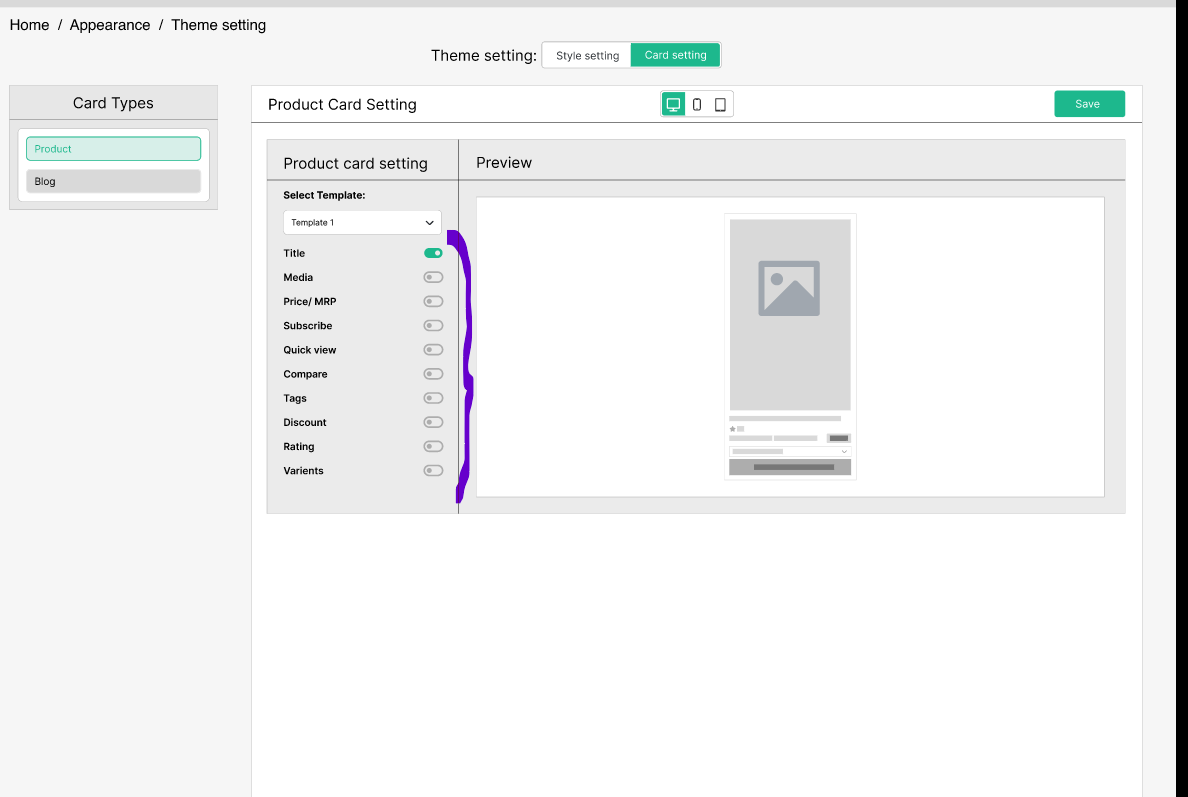Enable the Media toggle
1188x797 pixels.
(433, 277)
